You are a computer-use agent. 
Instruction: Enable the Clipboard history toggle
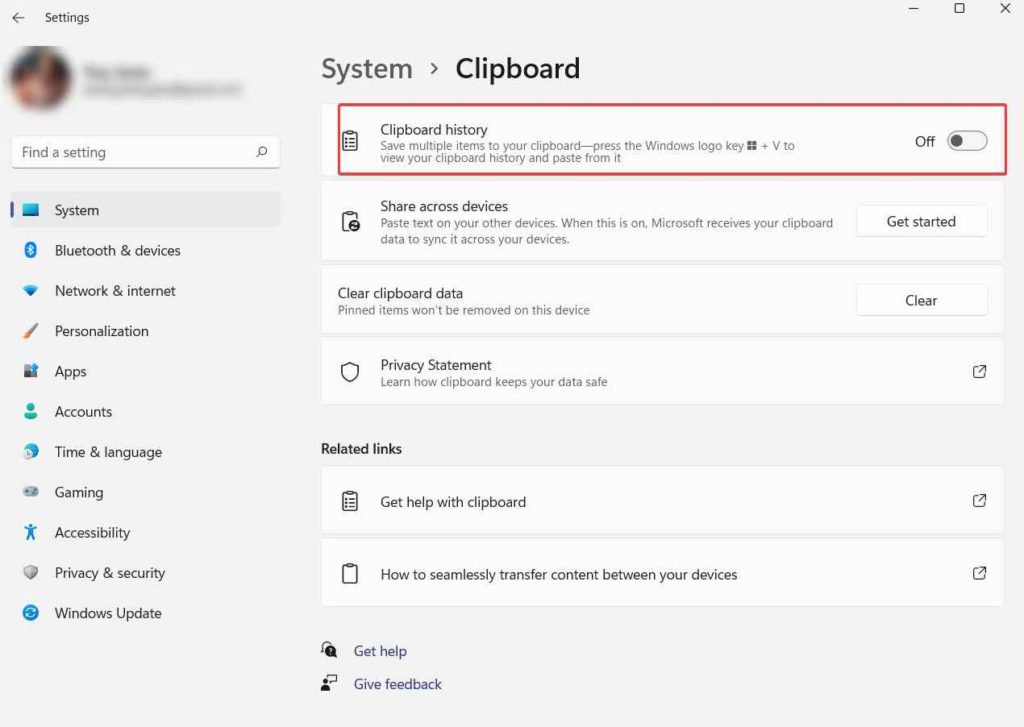click(965, 141)
